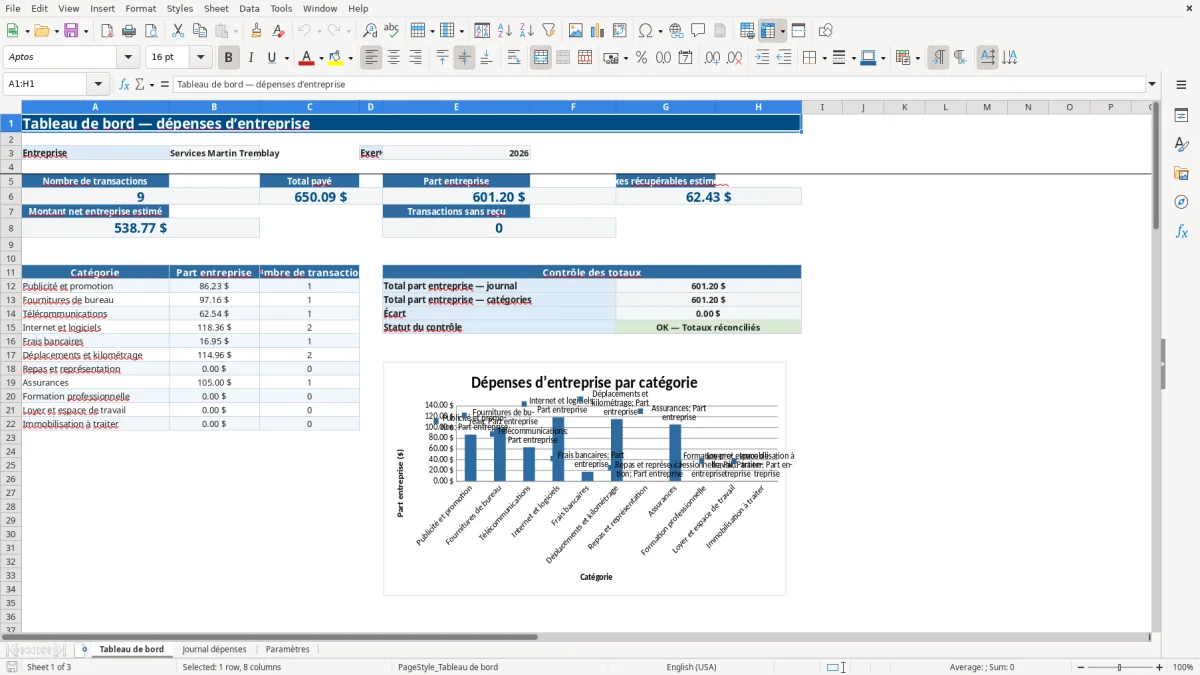The height and width of the screenshot is (675, 1200).
Task: Format cells as percent
Action: point(641,58)
